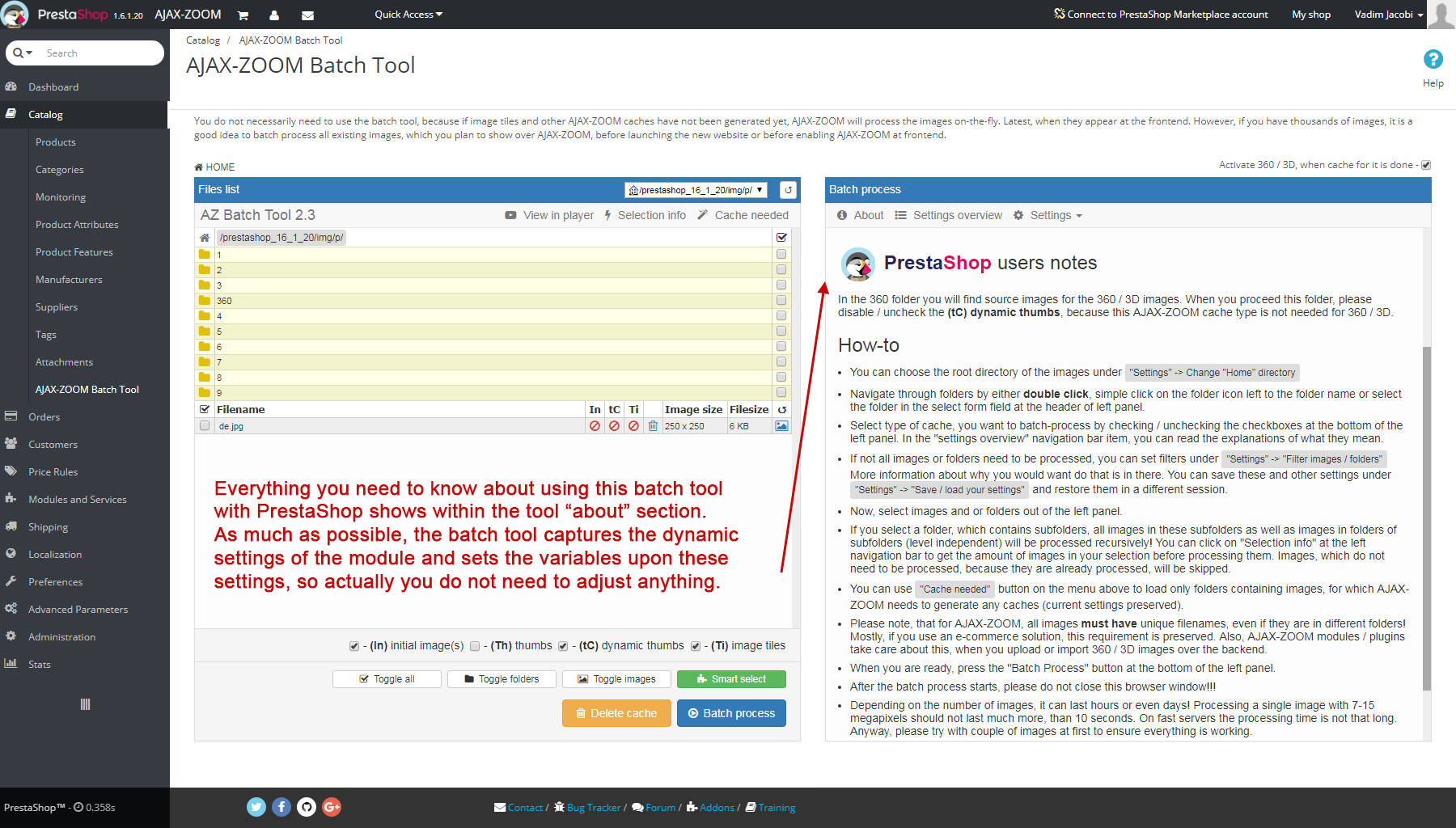Click the trash icon for de.jpg
The height and width of the screenshot is (828, 1456).
point(653,426)
